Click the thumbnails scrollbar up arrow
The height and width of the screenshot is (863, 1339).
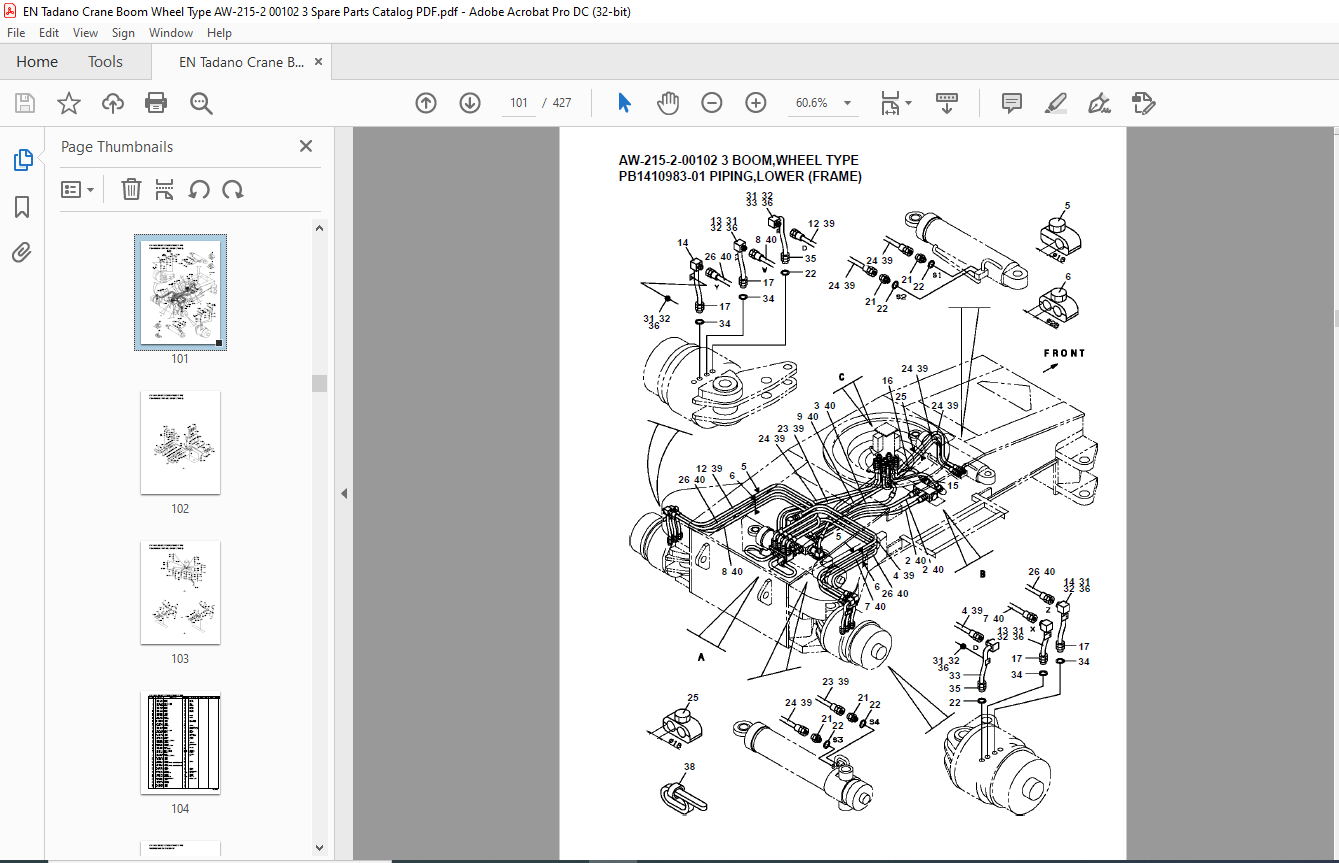[319, 228]
